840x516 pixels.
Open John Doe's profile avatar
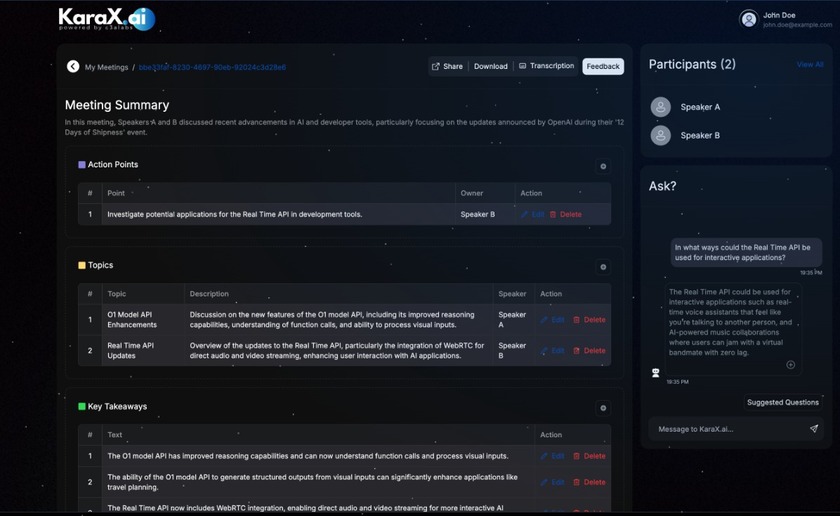click(x=748, y=19)
